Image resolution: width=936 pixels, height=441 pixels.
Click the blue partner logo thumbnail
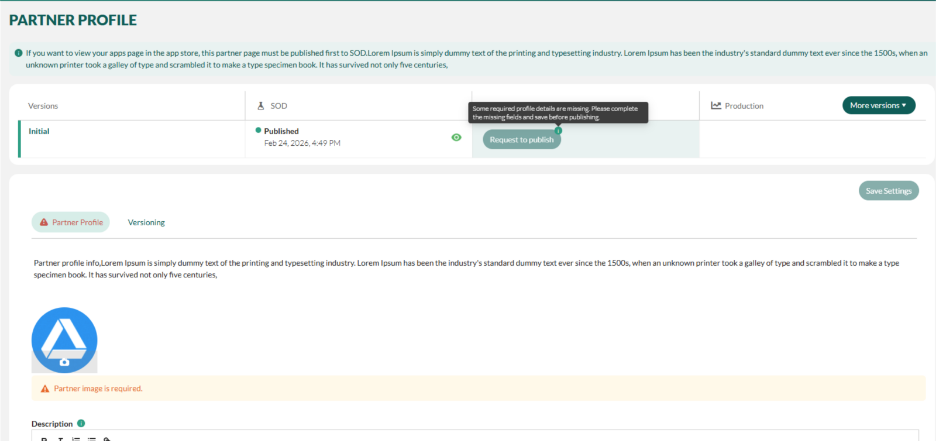click(64, 336)
